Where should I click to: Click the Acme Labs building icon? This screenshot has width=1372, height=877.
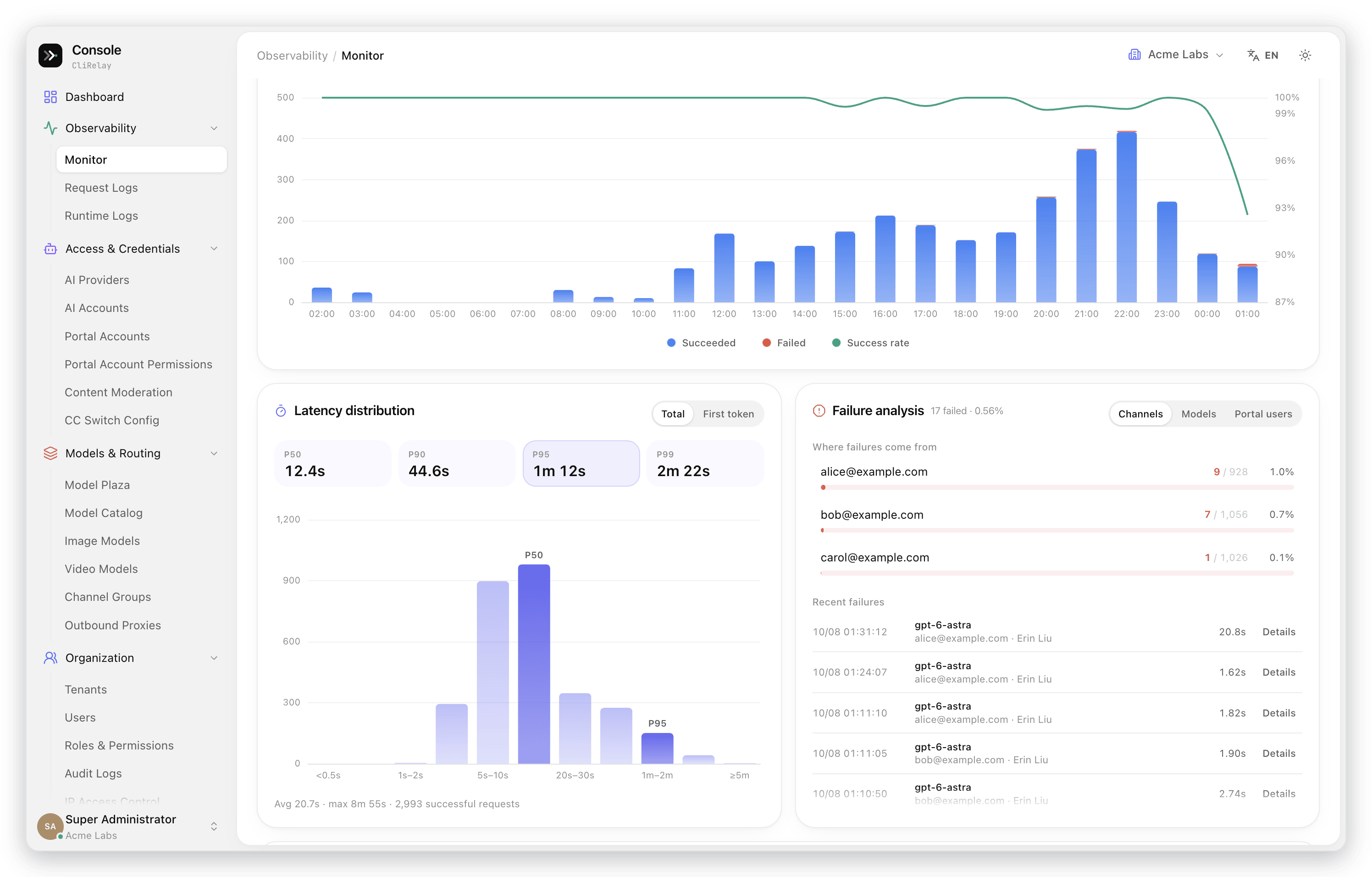coord(1134,55)
